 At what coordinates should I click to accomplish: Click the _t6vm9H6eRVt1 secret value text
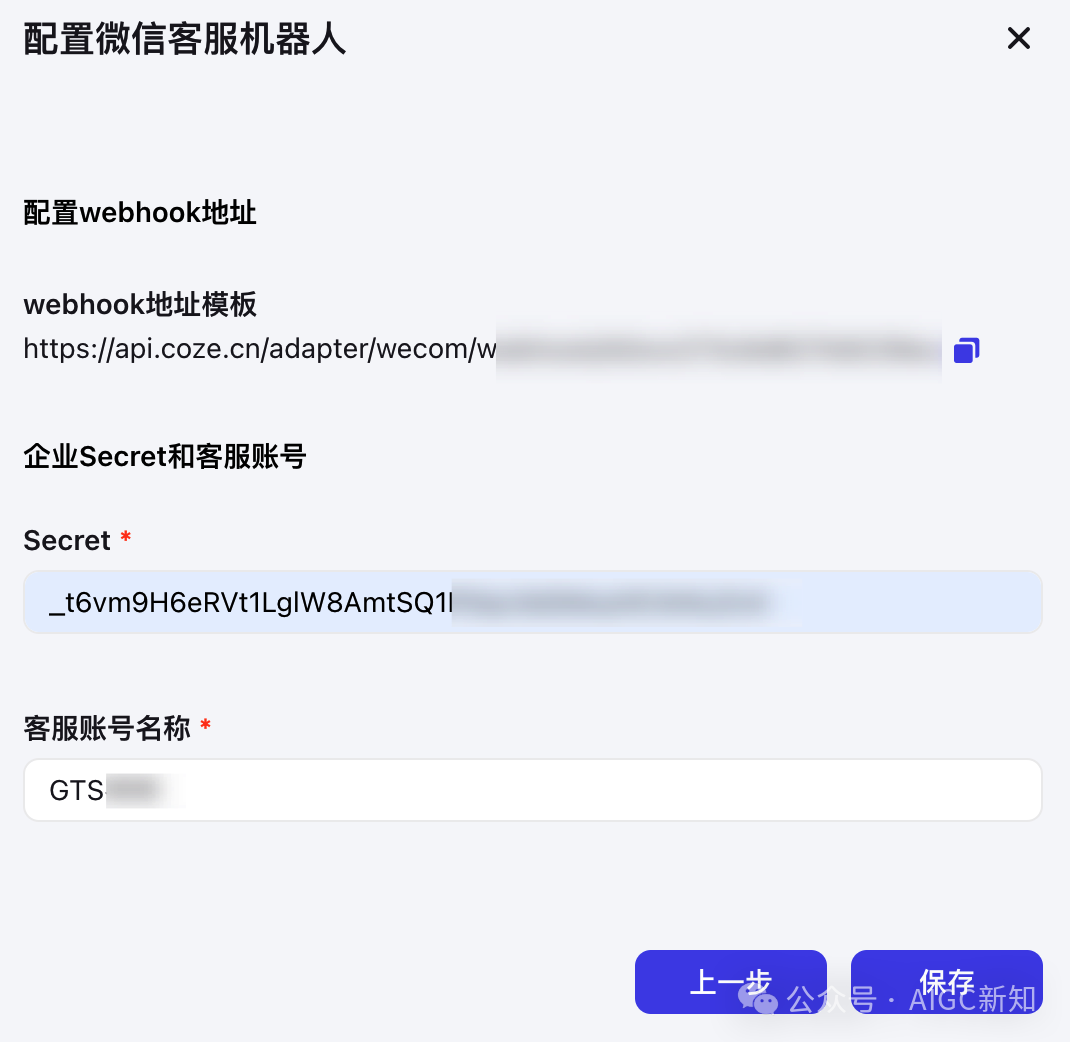coord(250,603)
